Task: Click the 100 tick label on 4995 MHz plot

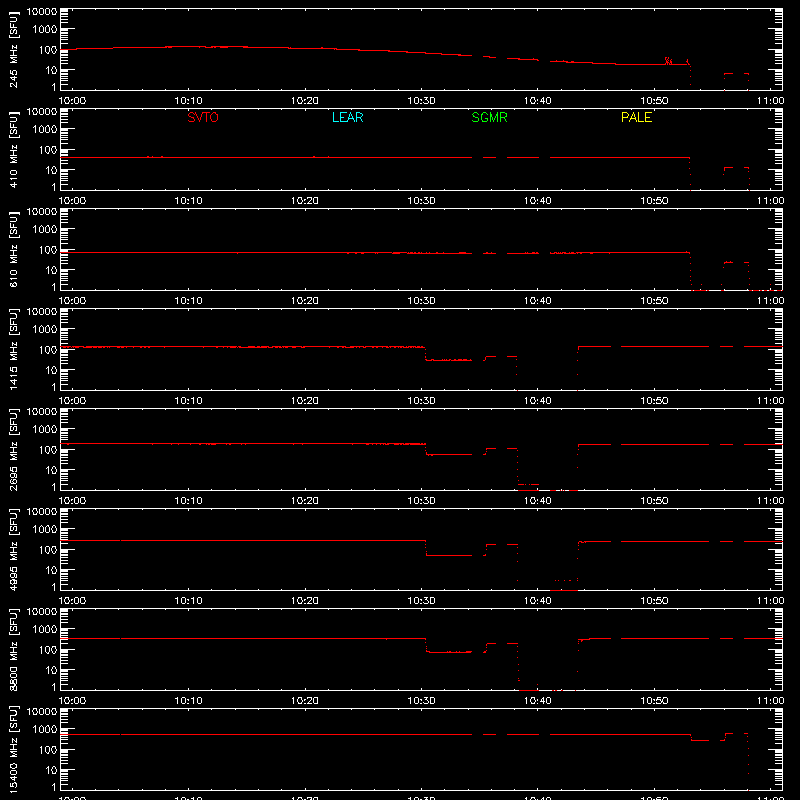Action: (48, 550)
